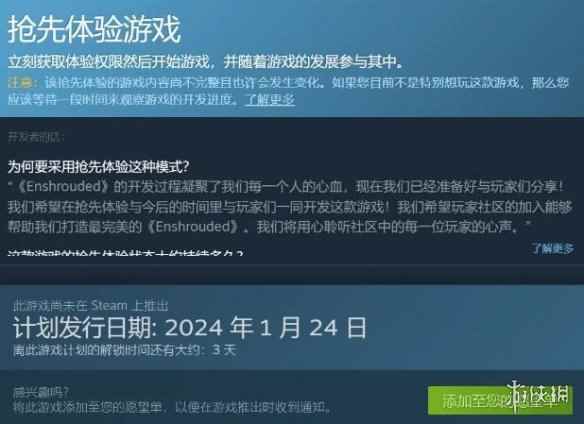Click the 感兴趣吗 prompt text
This screenshot has height=424, width=584.
pyautogui.click(x=41, y=392)
